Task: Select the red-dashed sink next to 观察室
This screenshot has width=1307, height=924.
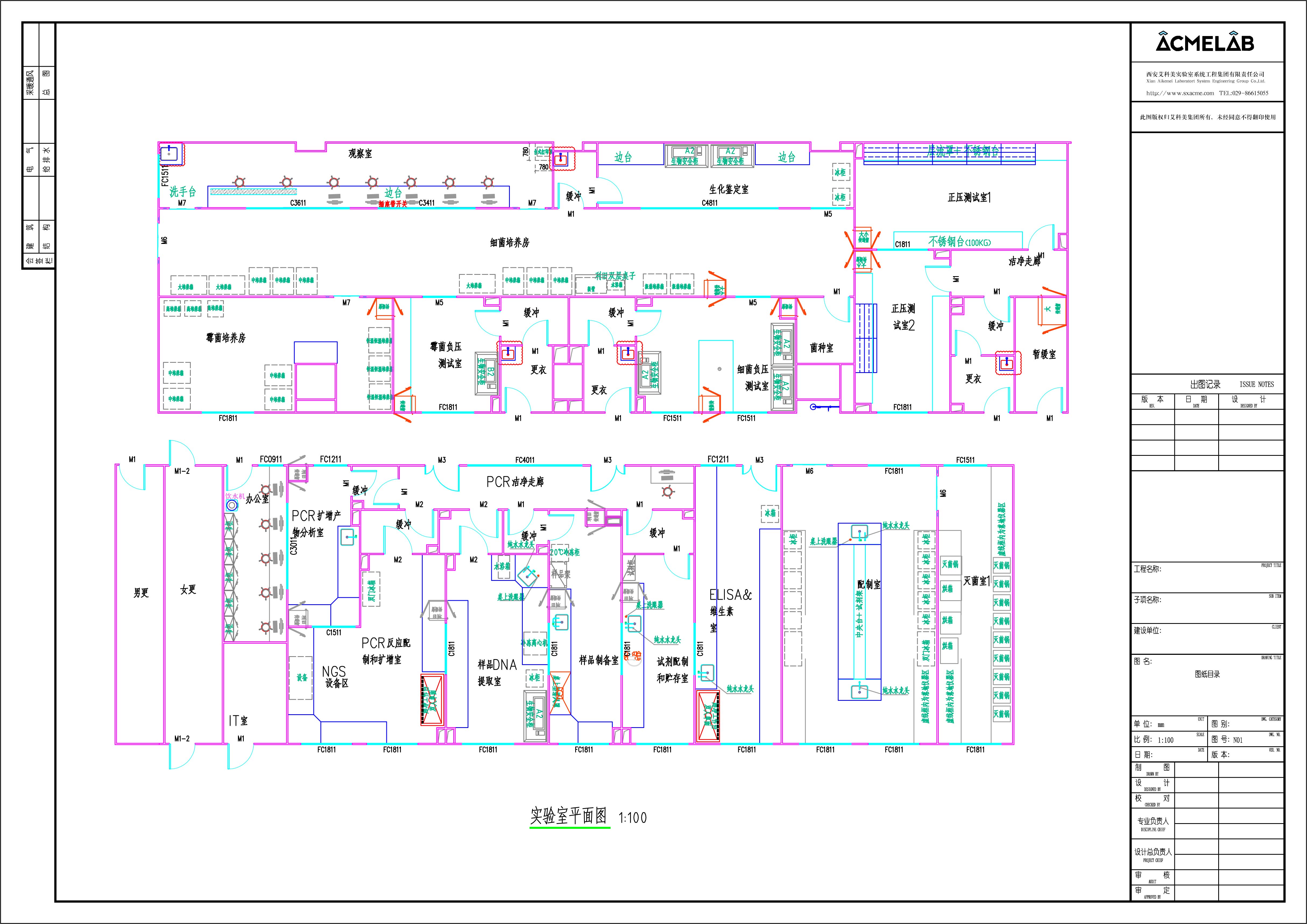Action: (x=562, y=159)
